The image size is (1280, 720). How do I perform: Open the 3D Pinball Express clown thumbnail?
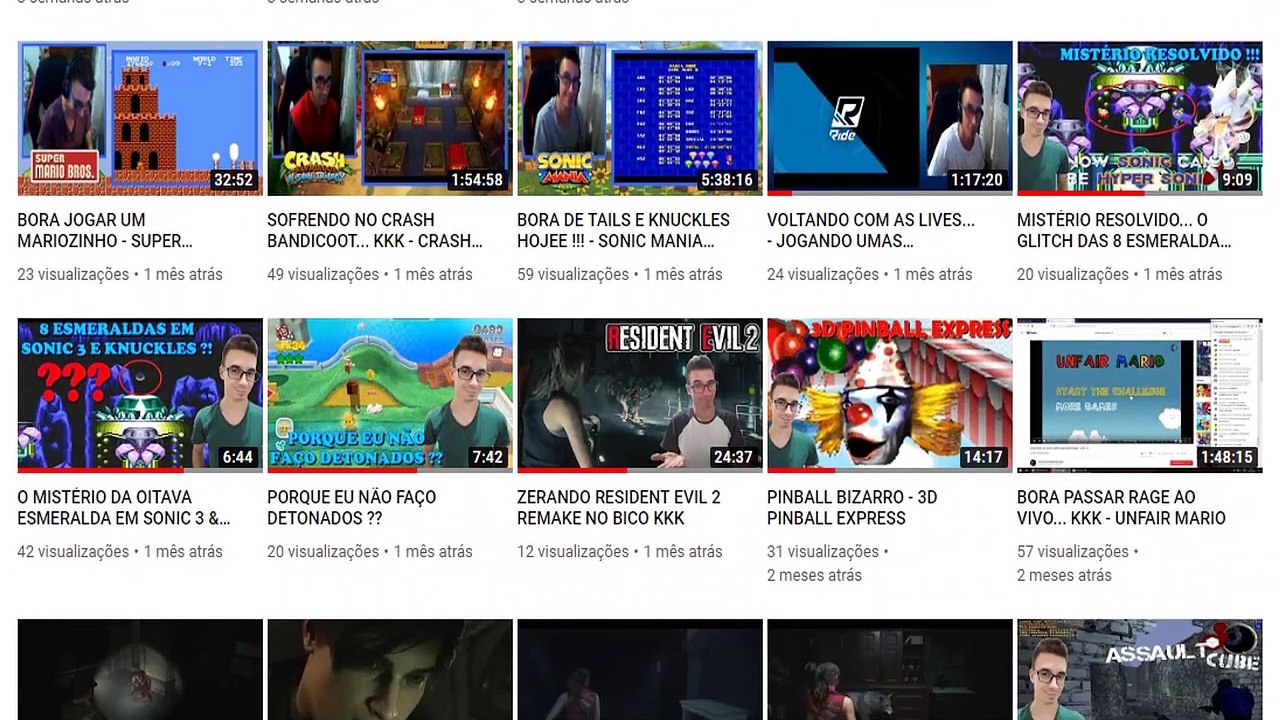[890, 395]
